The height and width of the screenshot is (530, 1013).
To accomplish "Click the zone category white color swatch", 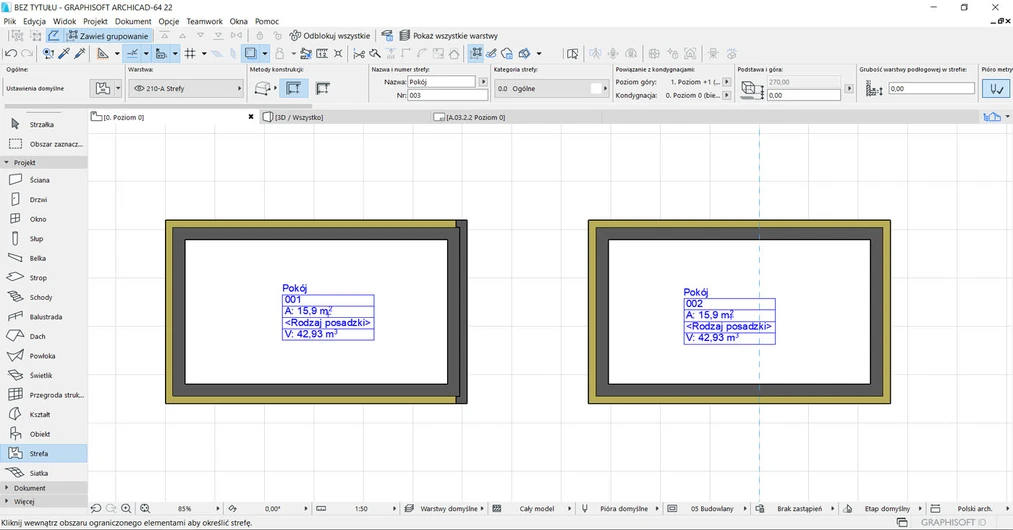I will point(596,89).
